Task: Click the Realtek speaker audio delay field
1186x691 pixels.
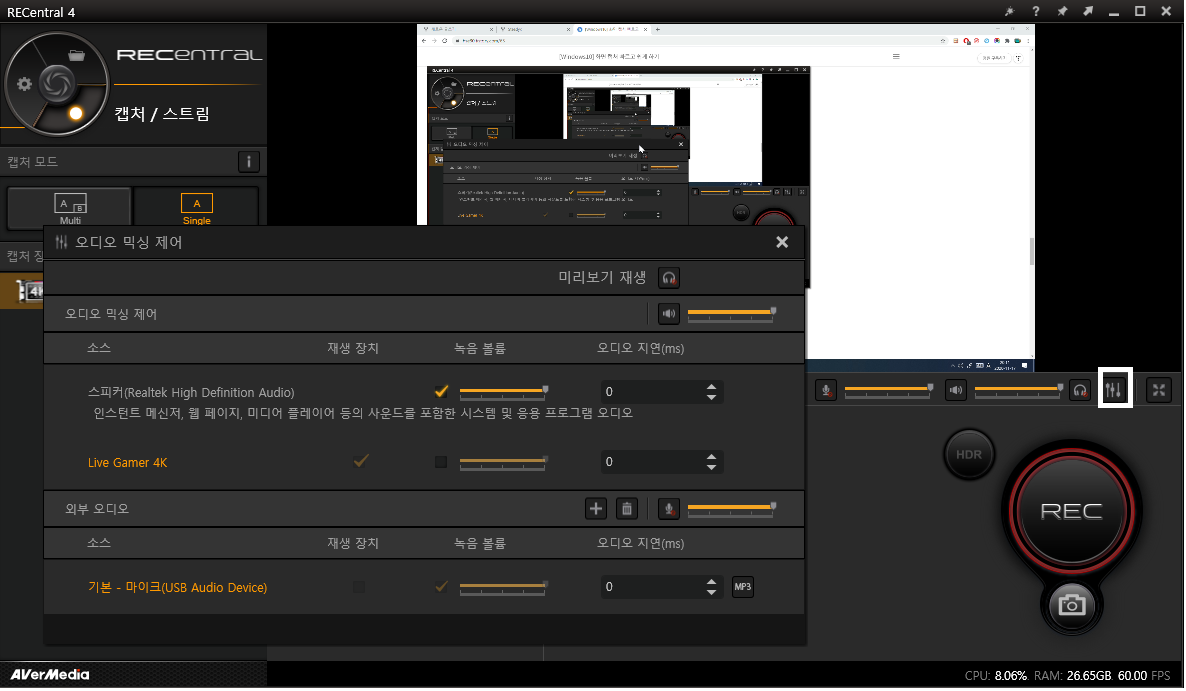Action: (x=661, y=392)
